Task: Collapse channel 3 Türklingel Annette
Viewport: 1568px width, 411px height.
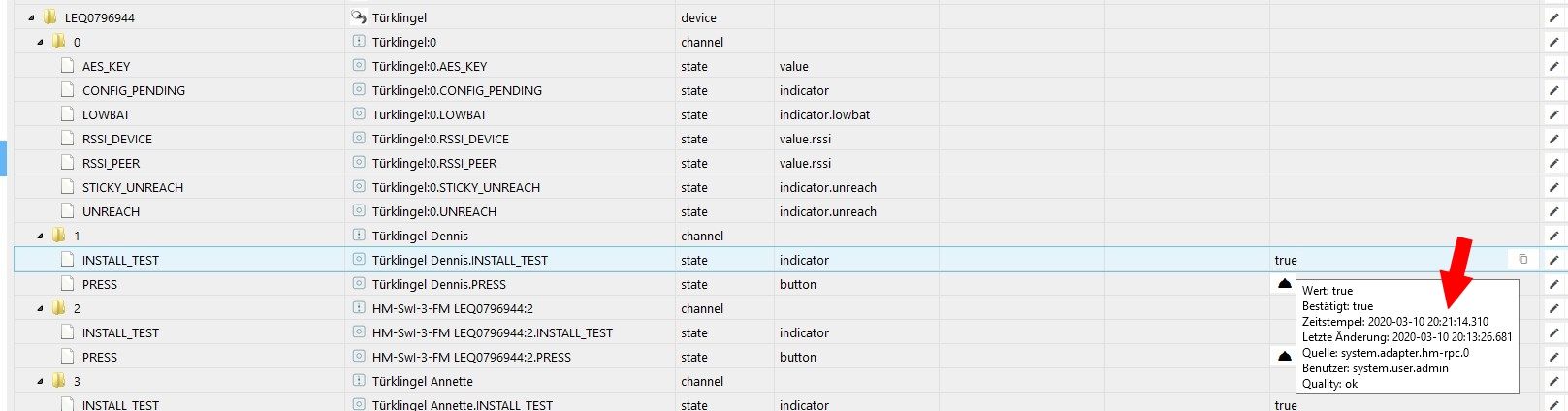Action: [40, 381]
